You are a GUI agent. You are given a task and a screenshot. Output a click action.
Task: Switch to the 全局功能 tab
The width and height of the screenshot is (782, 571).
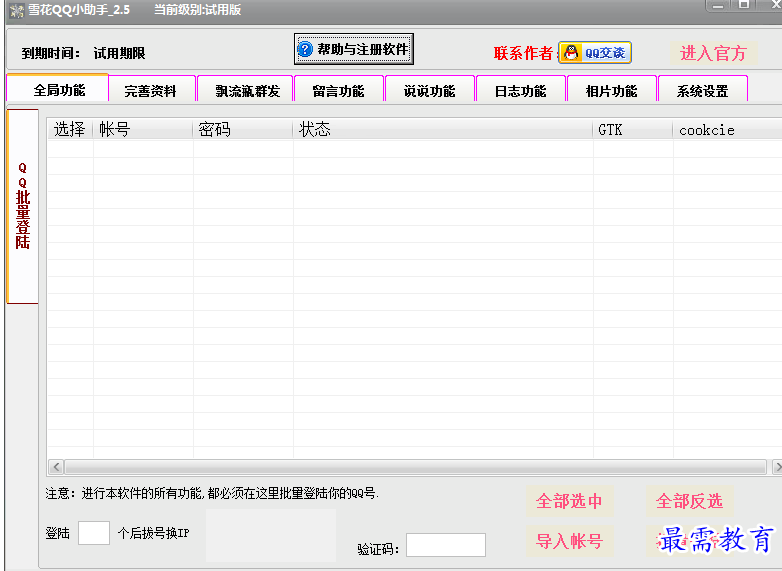[58, 89]
